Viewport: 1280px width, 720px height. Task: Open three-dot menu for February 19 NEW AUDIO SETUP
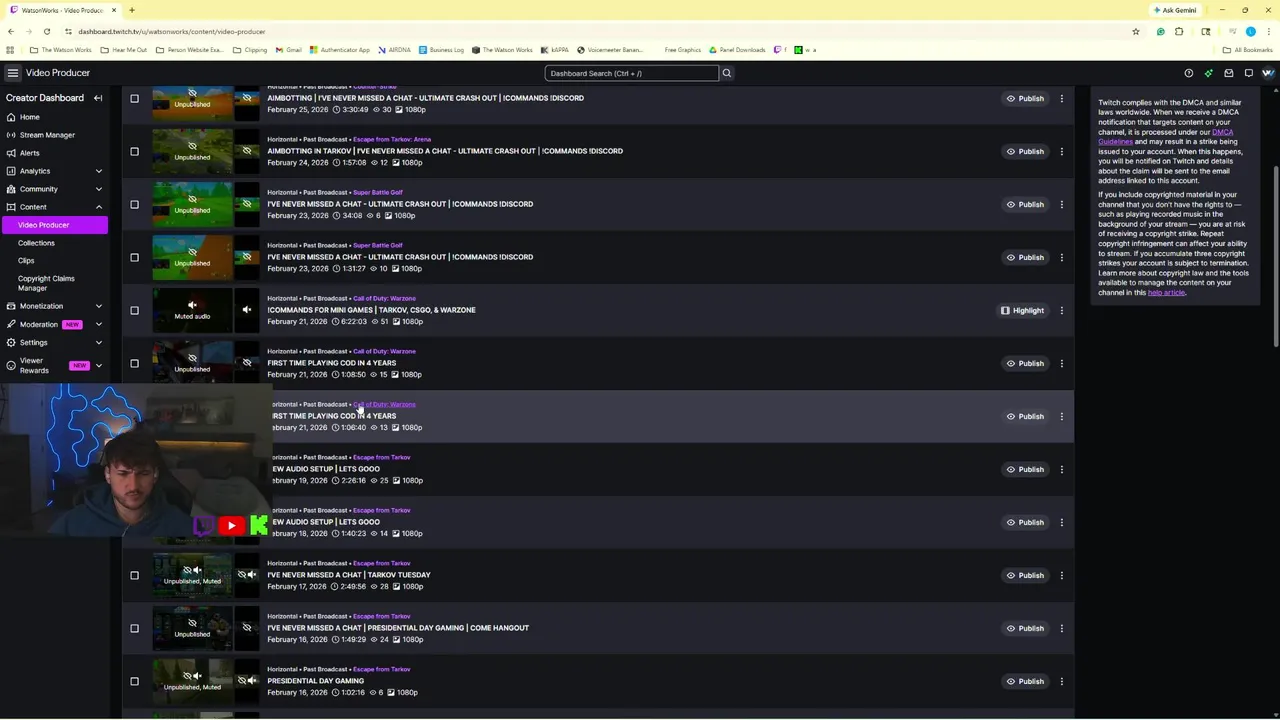1062,469
